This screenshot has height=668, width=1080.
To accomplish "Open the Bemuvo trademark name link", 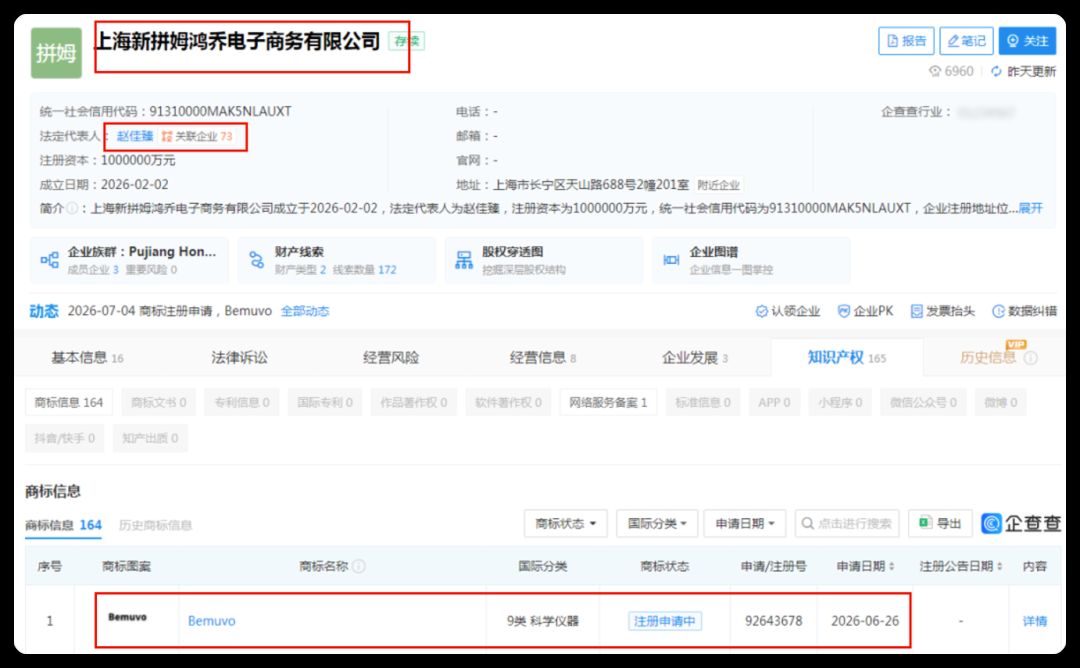I will tap(211, 621).
